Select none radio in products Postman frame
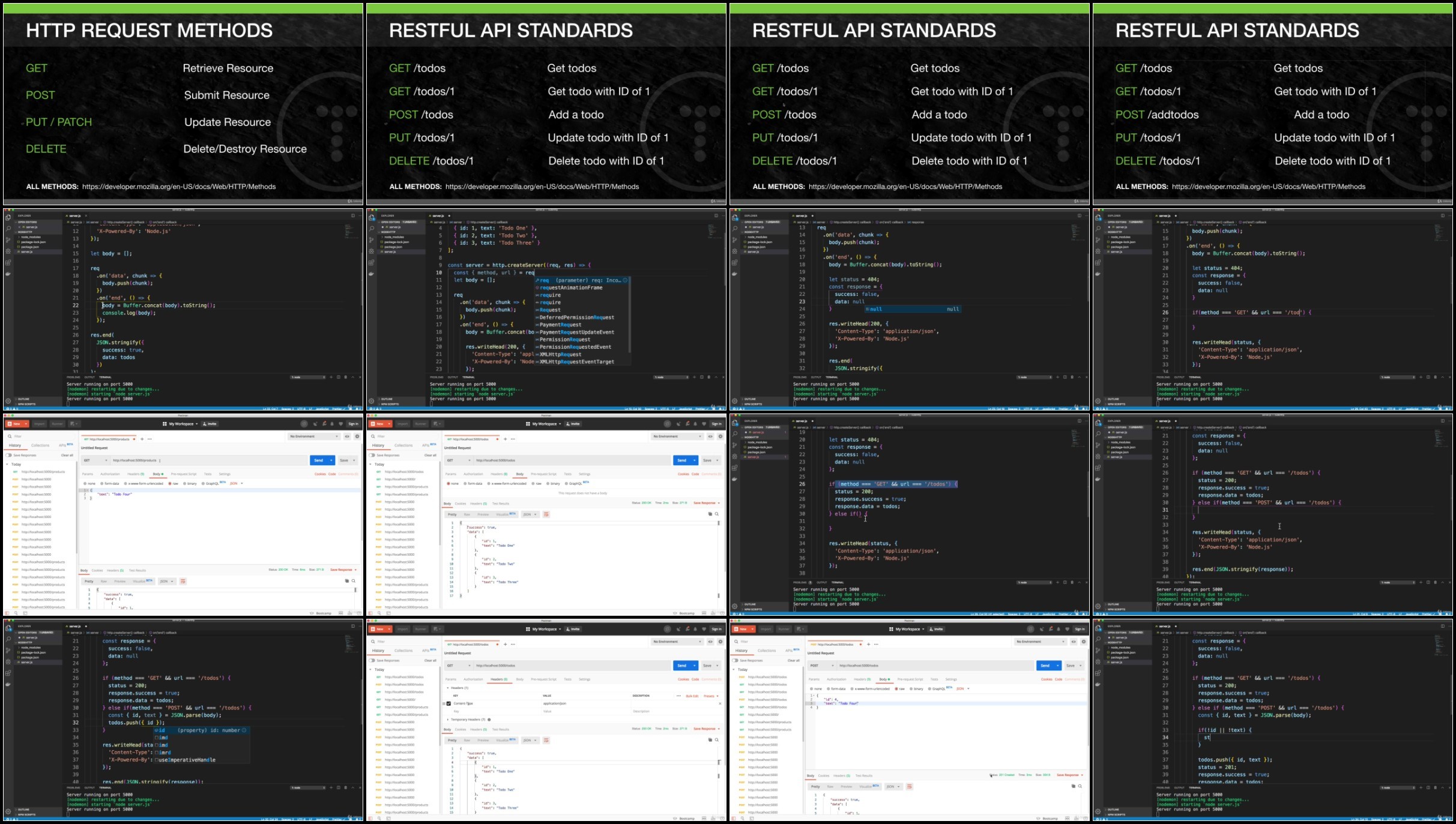The width and height of the screenshot is (1456, 824). click(85, 484)
